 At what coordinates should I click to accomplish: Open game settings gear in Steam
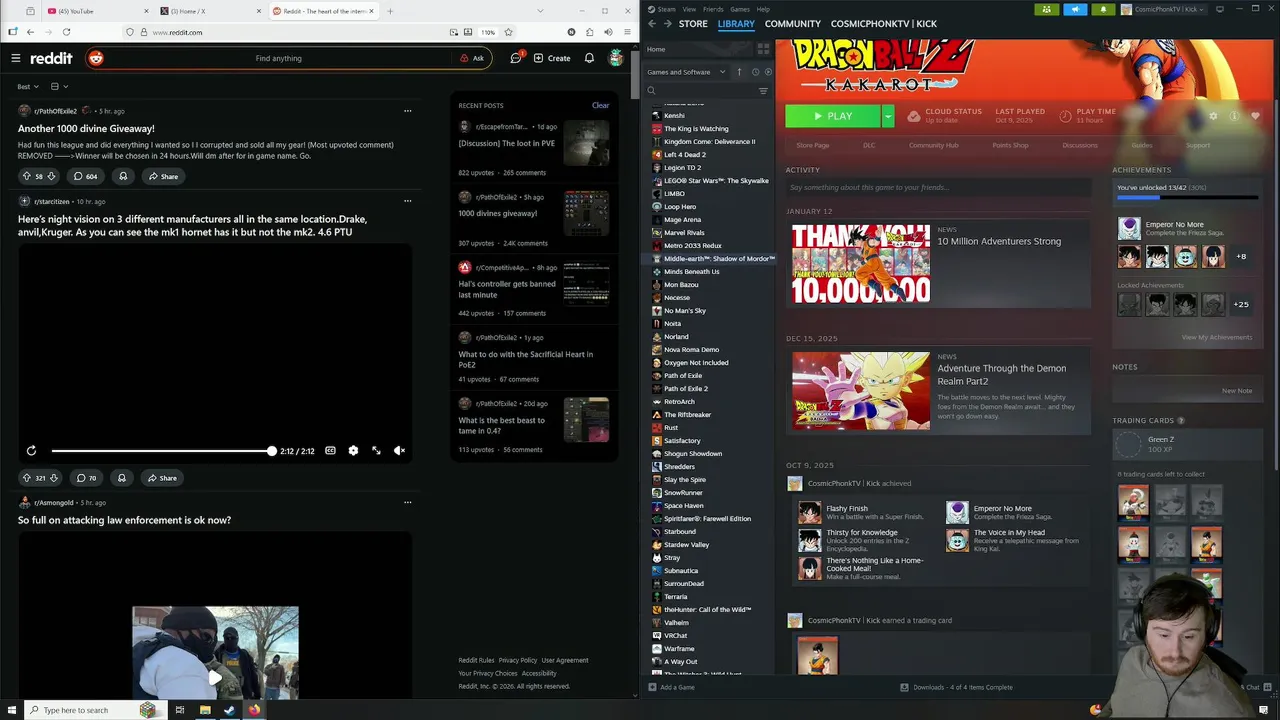1213,116
